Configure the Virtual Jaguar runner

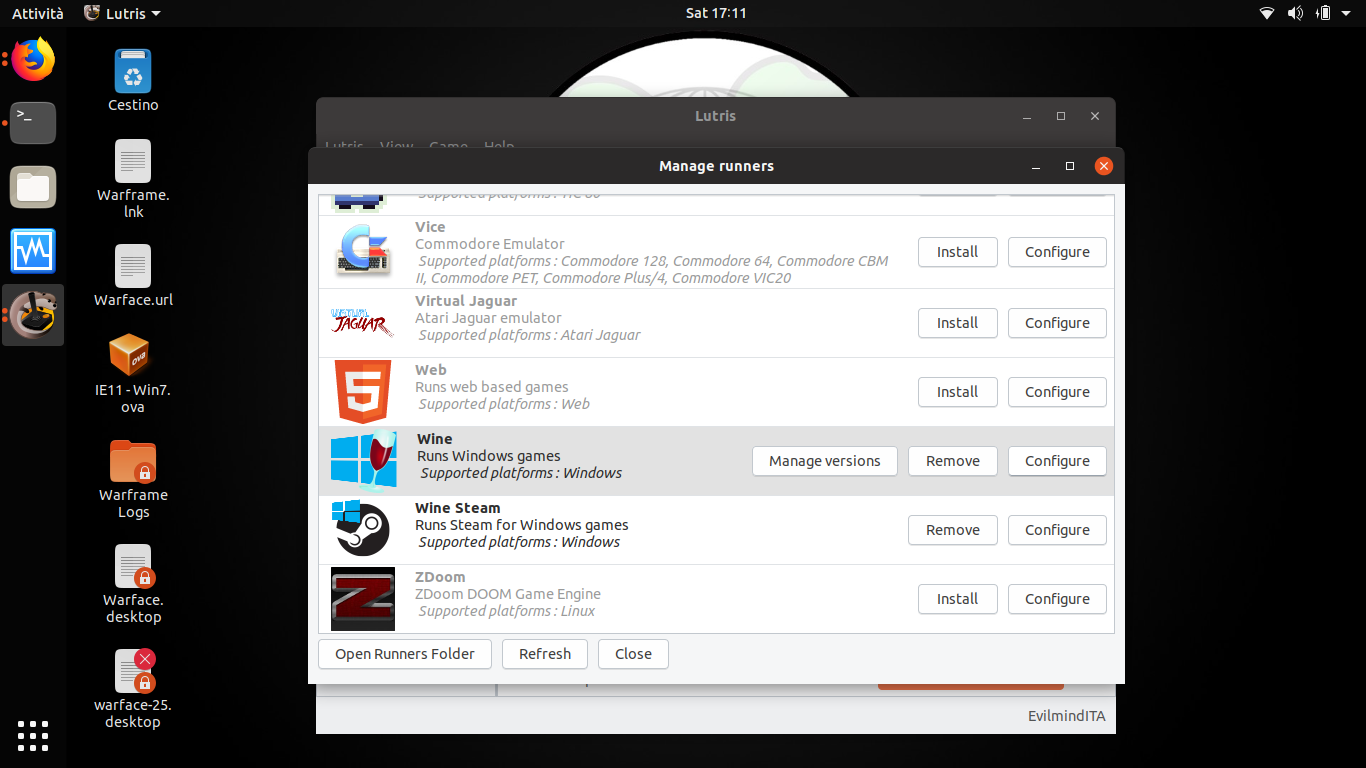[x=1057, y=323]
